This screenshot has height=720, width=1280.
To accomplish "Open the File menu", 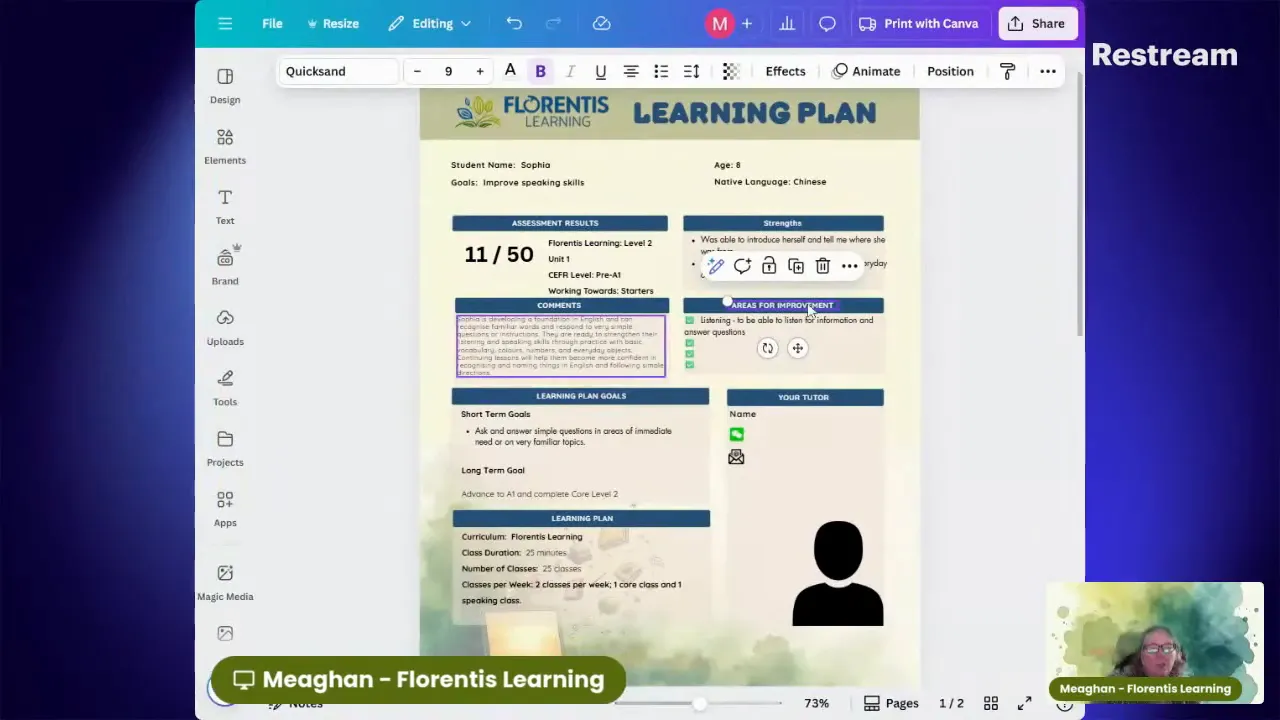I will point(272,23).
